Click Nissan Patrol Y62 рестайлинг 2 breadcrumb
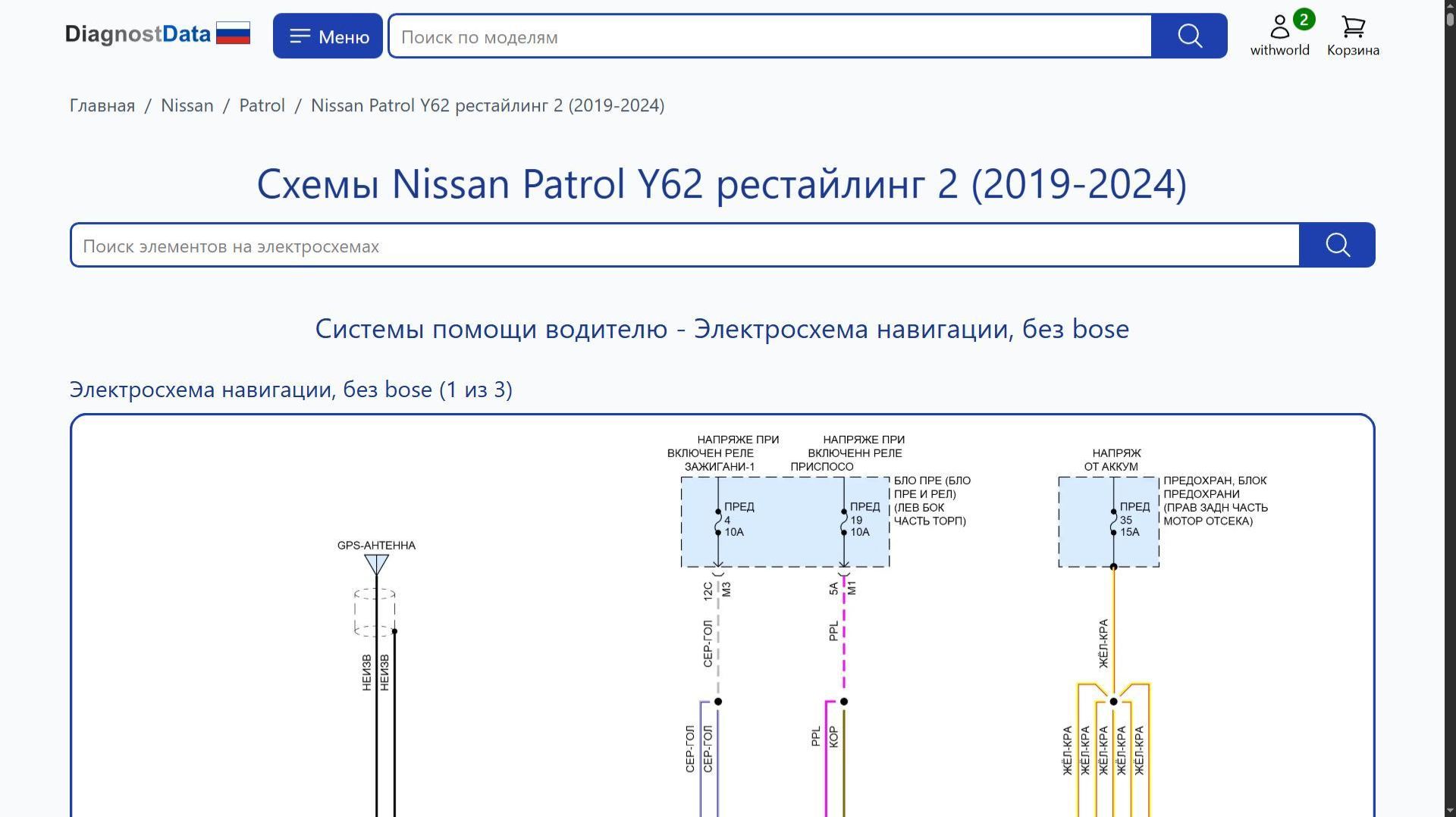The width and height of the screenshot is (1456, 817). tap(488, 105)
